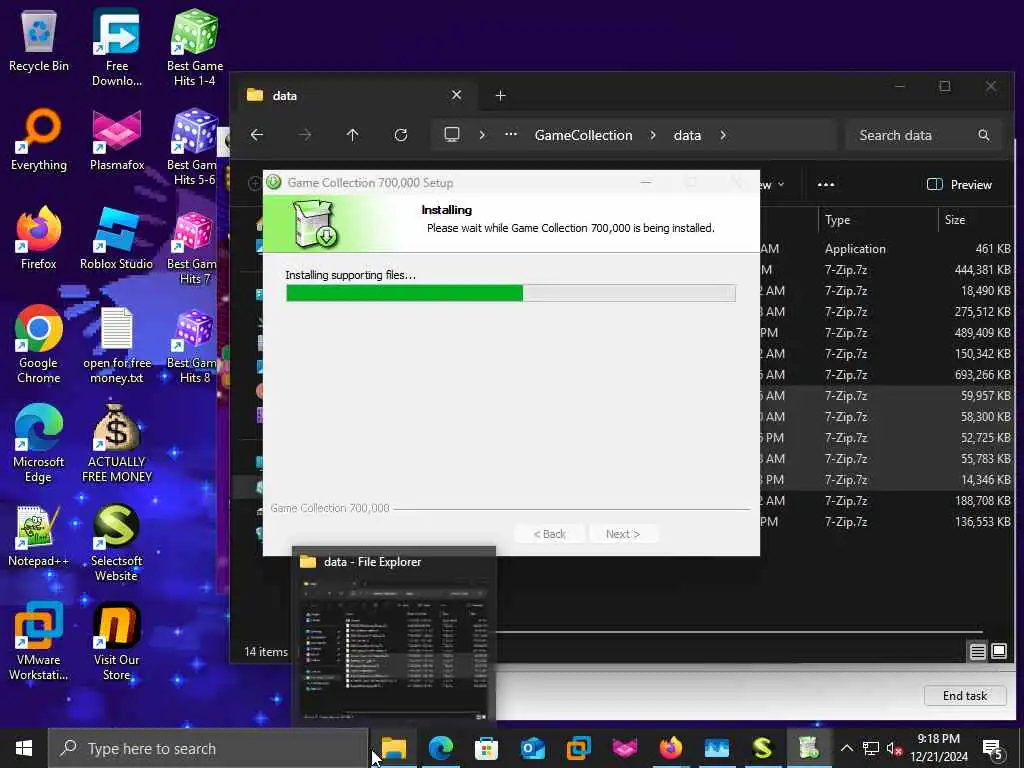This screenshot has height=768, width=1024.
Task: Select the Roblox Studio desktop shortcut
Action: [x=116, y=239]
